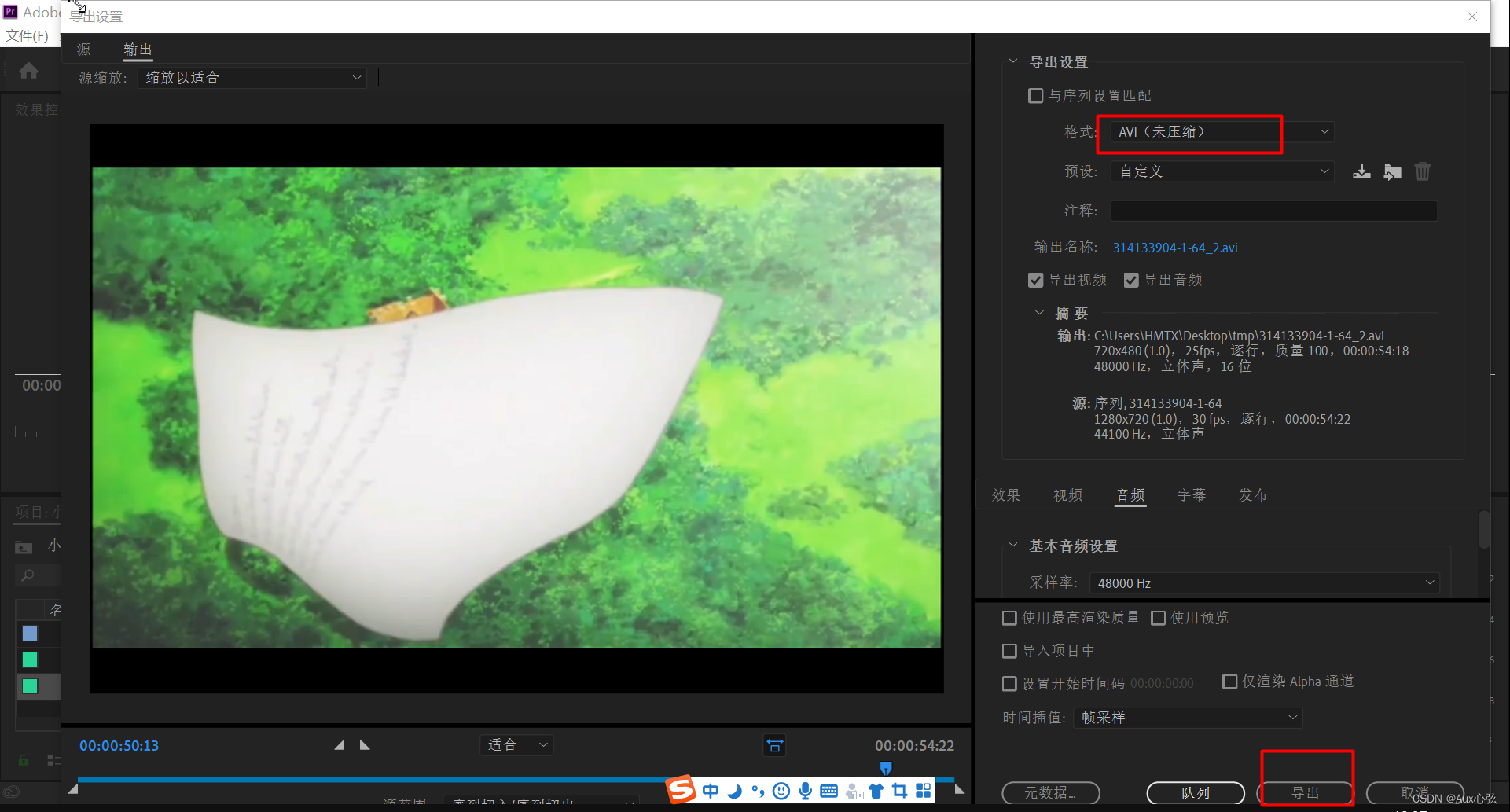1510x812 pixels.
Task: Open the soft keyboard icon
Action: pyautogui.click(x=828, y=791)
